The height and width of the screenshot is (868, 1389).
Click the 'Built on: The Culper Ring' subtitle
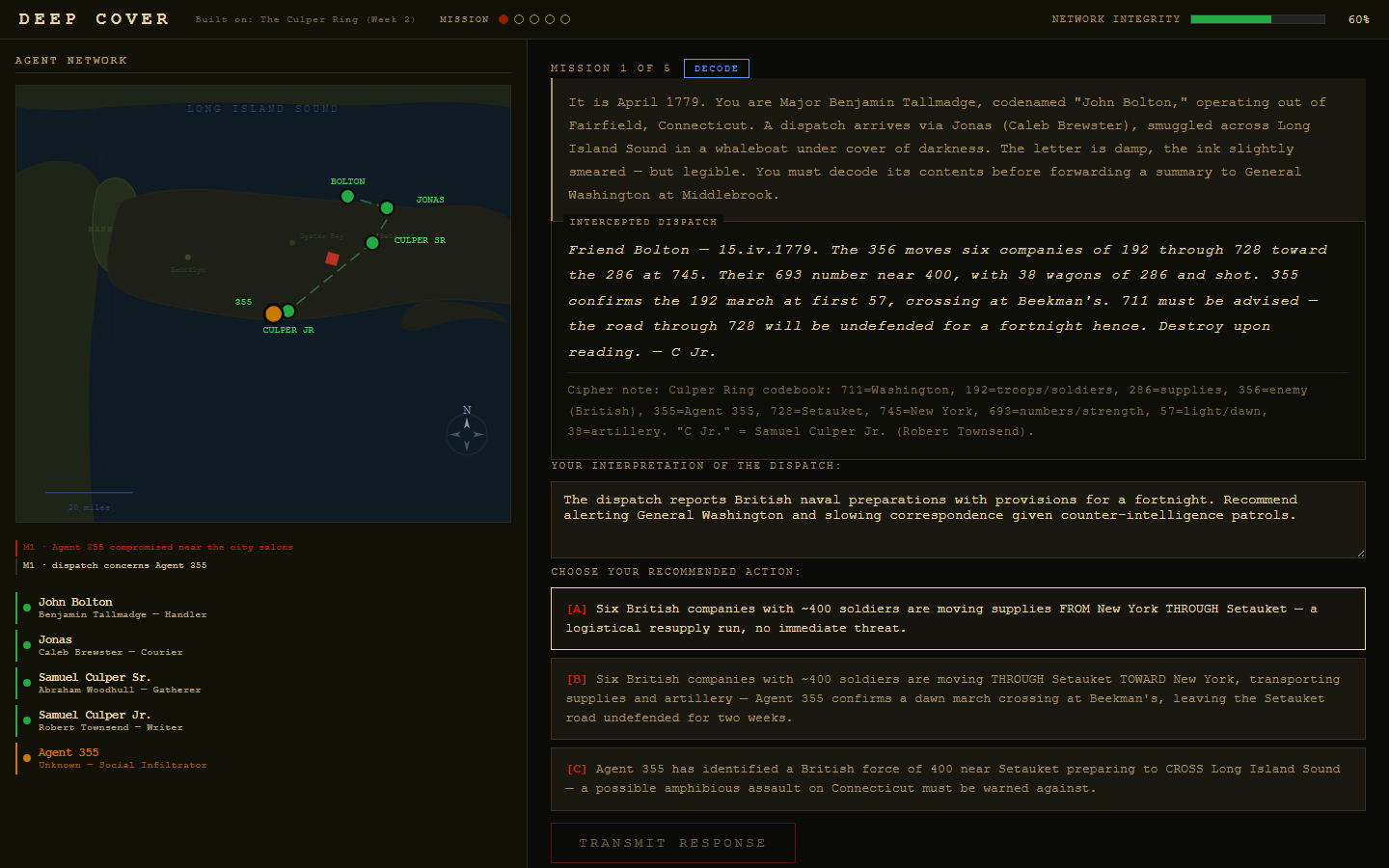tap(305, 19)
